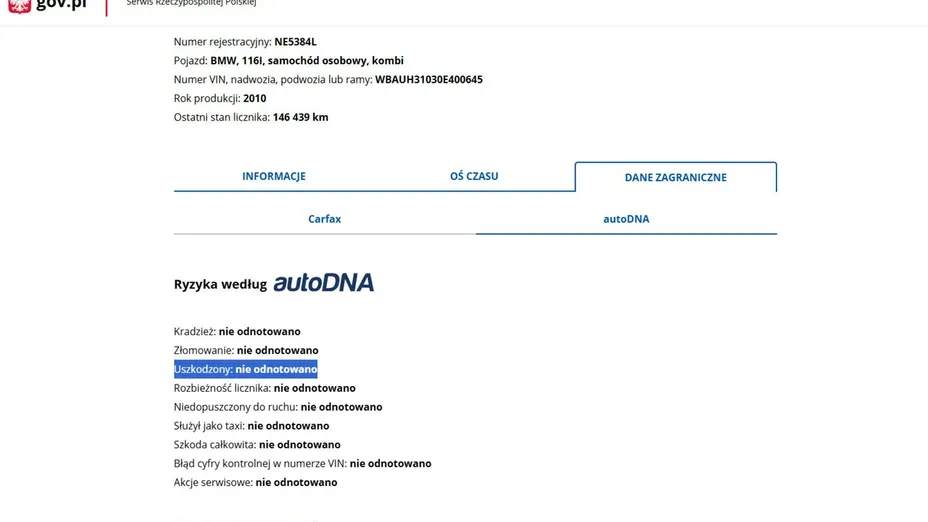
Task: Click the registration number NE5384L
Action: click(x=295, y=42)
